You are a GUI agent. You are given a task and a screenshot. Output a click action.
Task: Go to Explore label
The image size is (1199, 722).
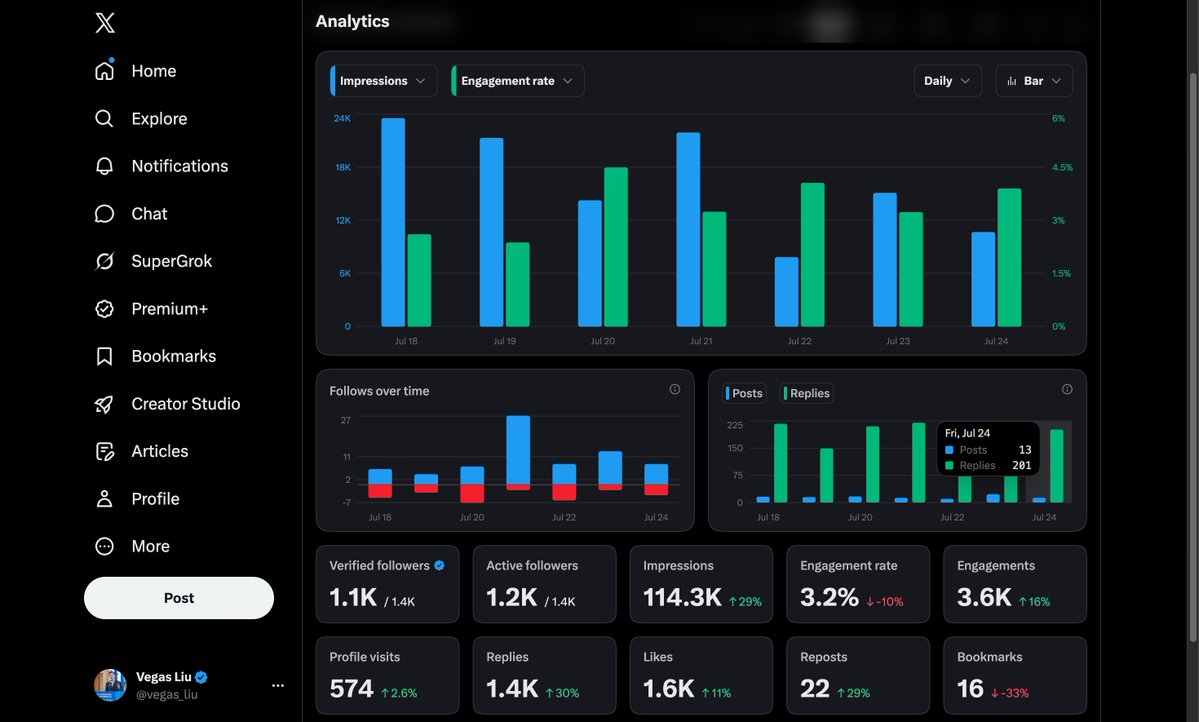159,119
